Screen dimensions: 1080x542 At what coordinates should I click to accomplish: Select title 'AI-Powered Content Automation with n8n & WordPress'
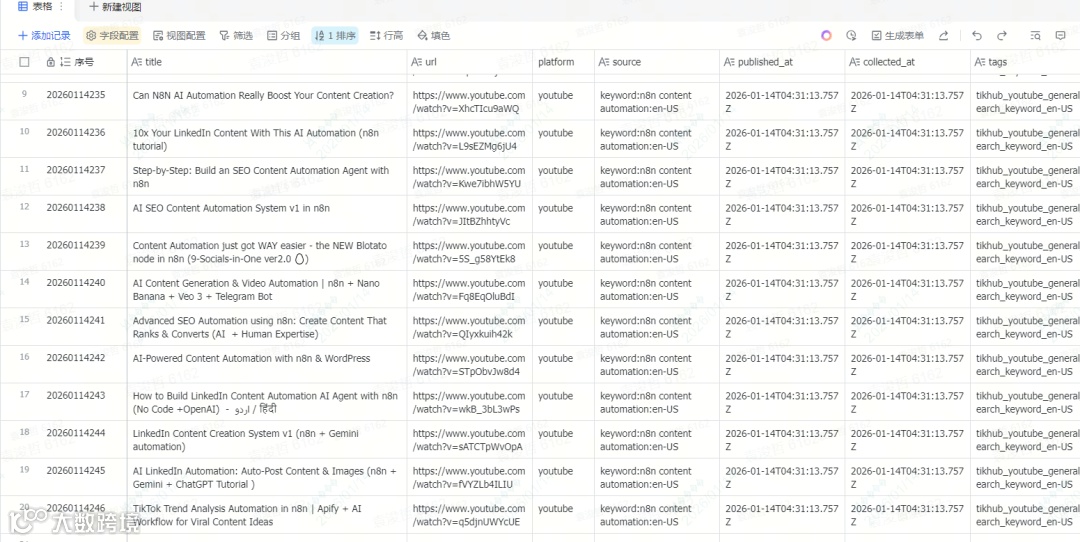[251, 359]
